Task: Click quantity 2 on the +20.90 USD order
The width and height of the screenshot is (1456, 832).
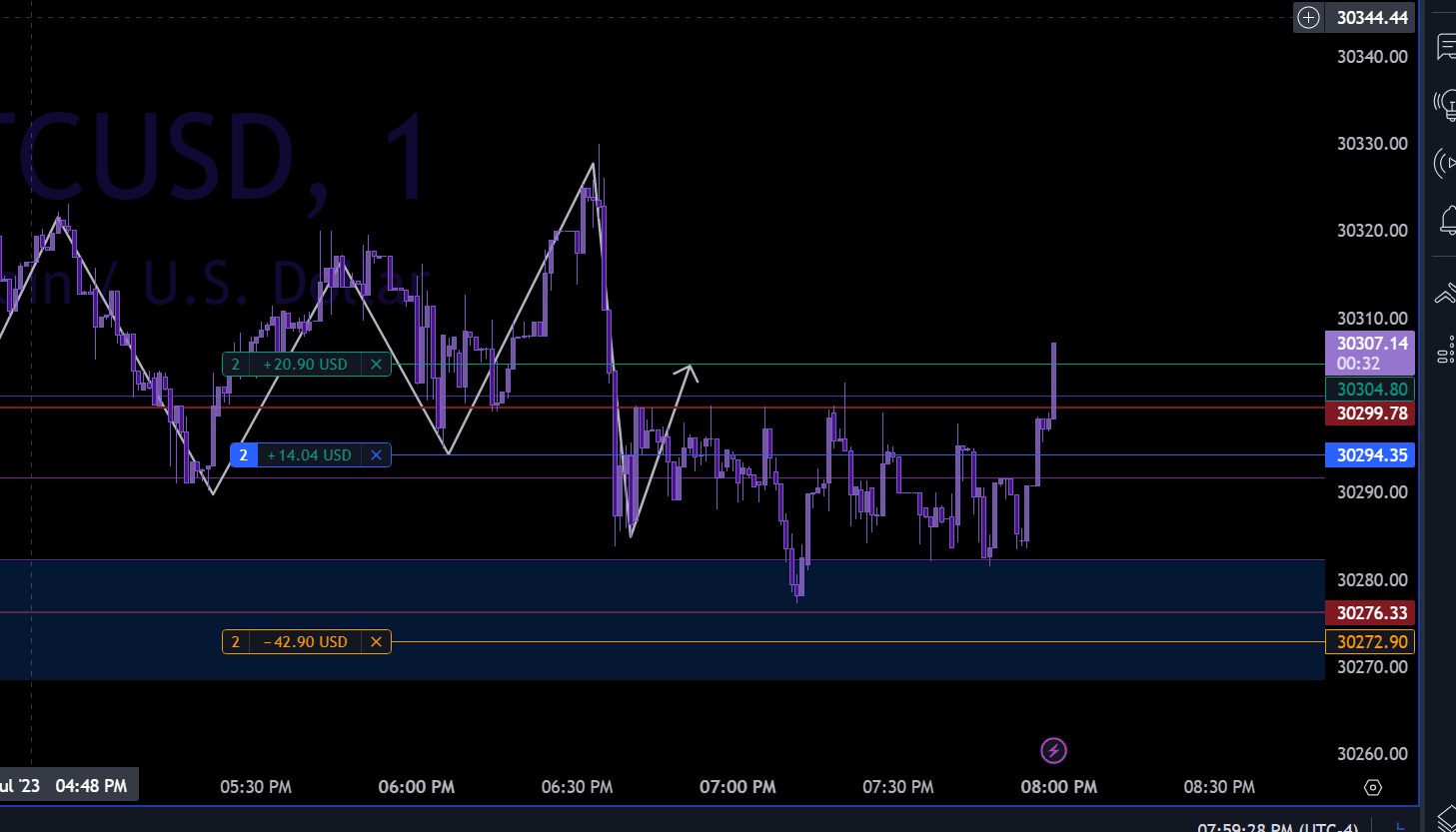Action: (236, 365)
